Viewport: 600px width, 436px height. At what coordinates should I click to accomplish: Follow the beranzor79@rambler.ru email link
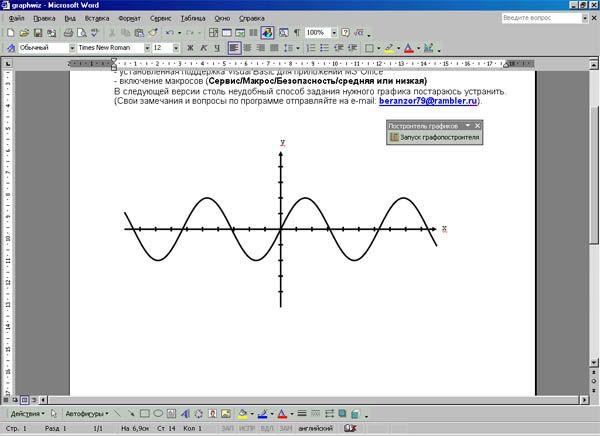tap(428, 101)
